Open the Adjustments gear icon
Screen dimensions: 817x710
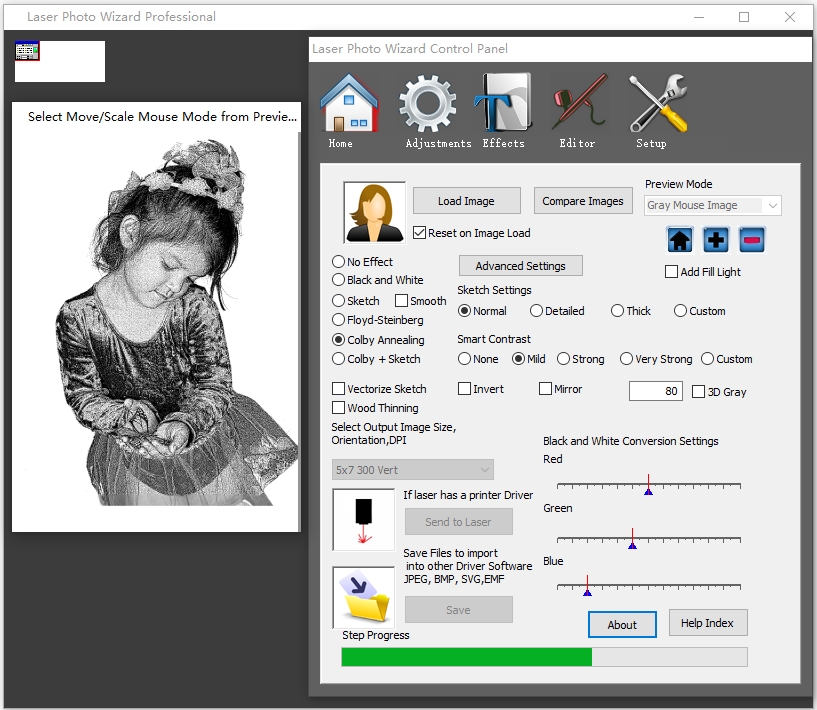pyautogui.click(x=428, y=105)
